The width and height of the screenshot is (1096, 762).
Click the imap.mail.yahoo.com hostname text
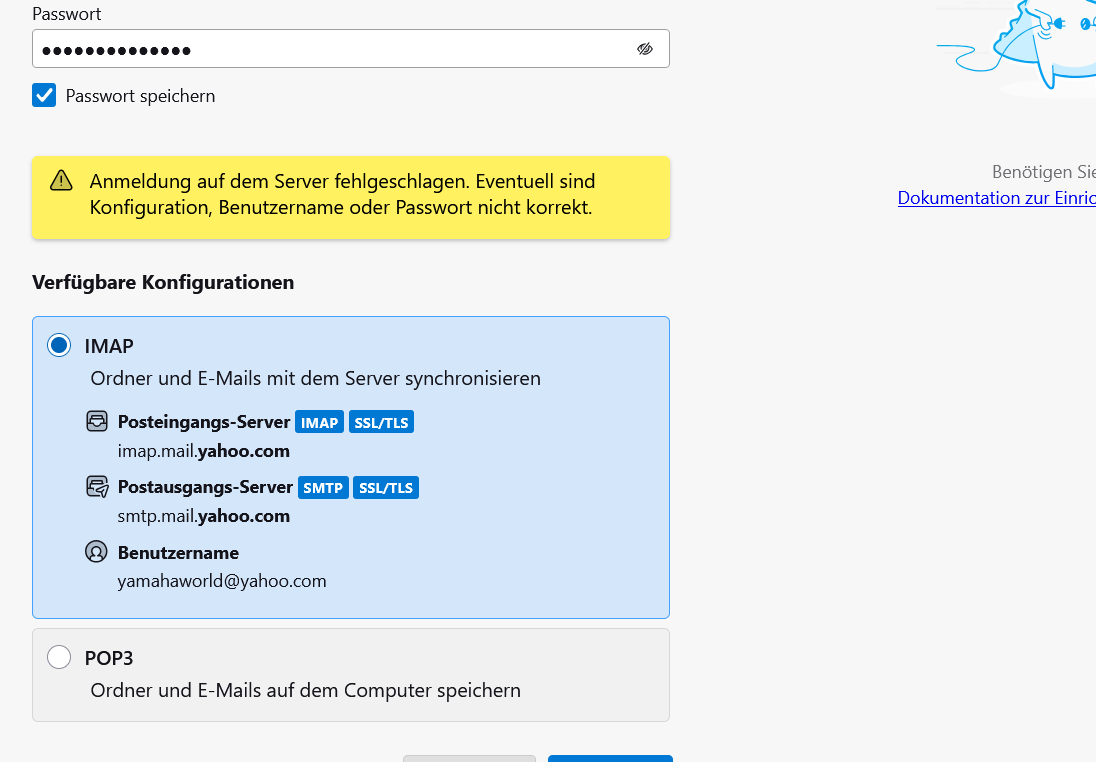(x=204, y=451)
